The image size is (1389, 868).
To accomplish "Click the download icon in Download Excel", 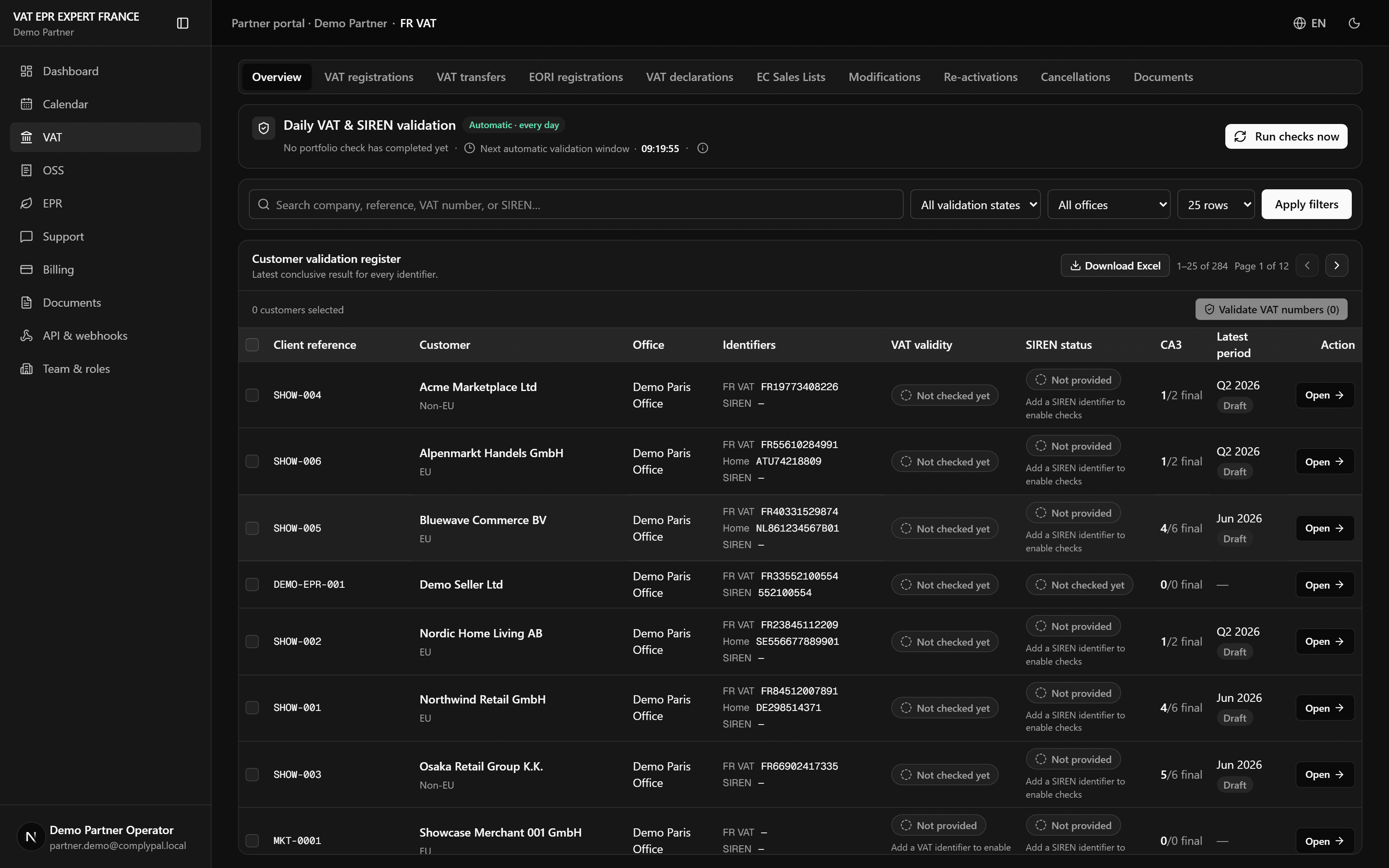I will (x=1076, y=266).
